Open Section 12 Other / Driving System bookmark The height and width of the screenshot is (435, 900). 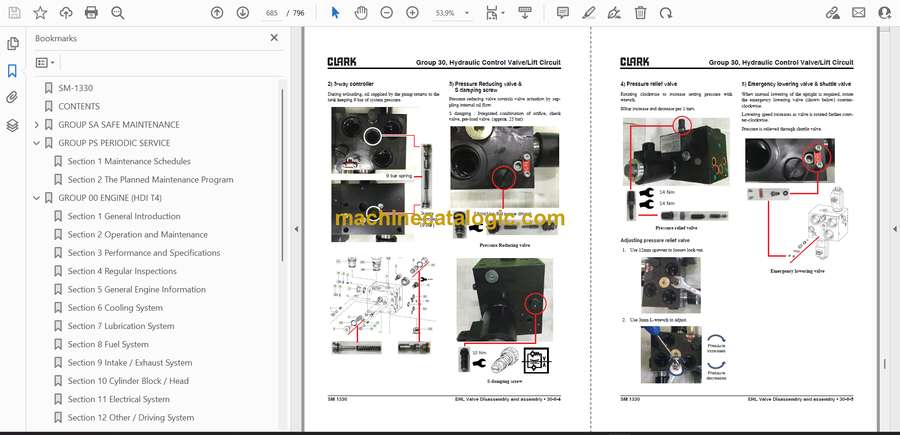click(131, 418)
